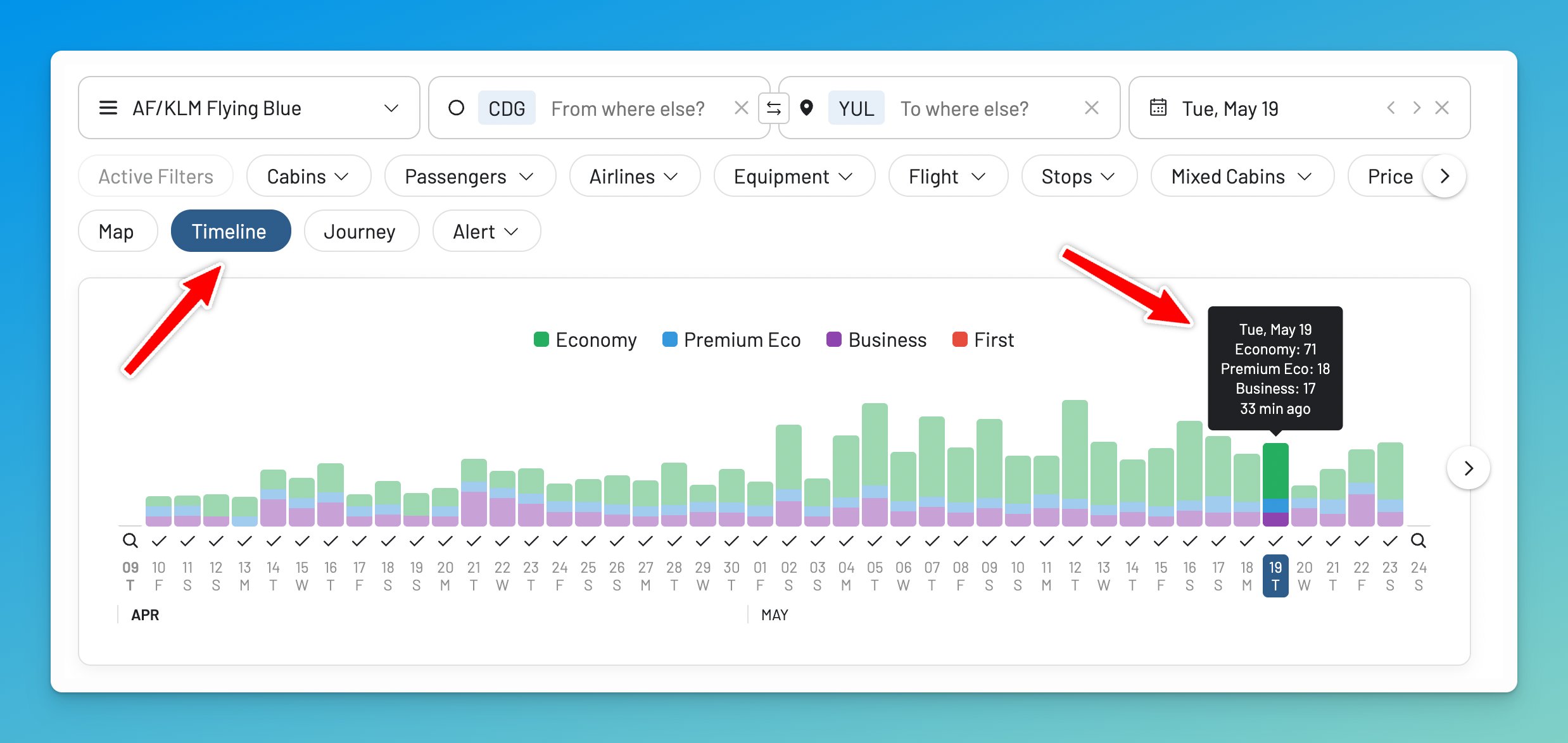Viewport: 1568px width, 743px height.
Task: Switch to the Map view
Action: 117,231
